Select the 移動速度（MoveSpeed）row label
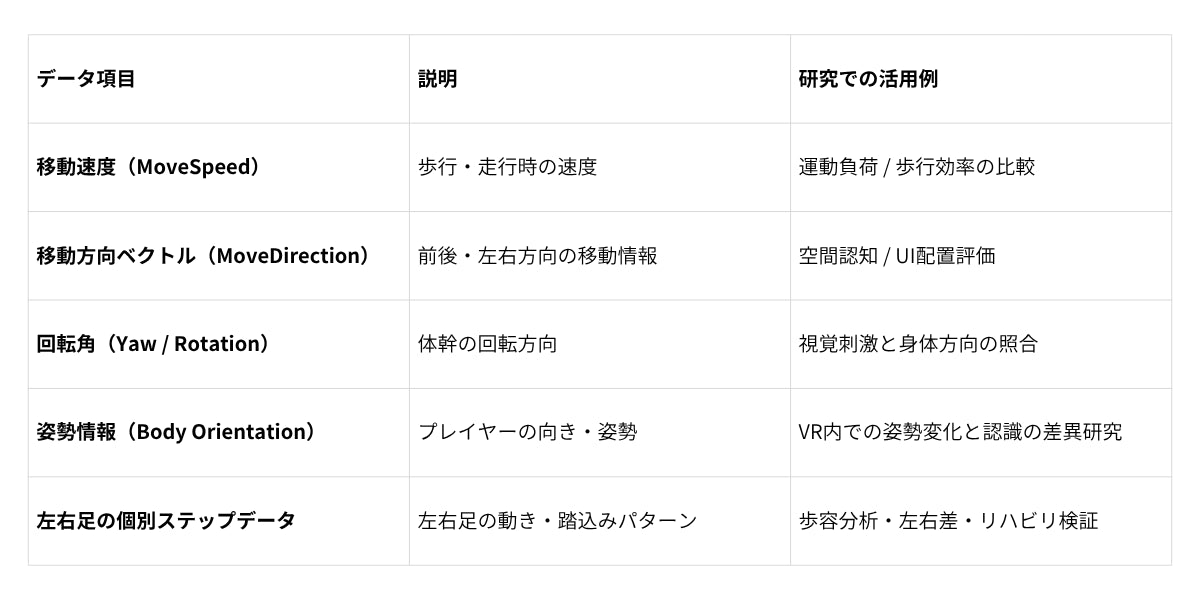Screen dimensions: 1200x600 pos(149,167)
